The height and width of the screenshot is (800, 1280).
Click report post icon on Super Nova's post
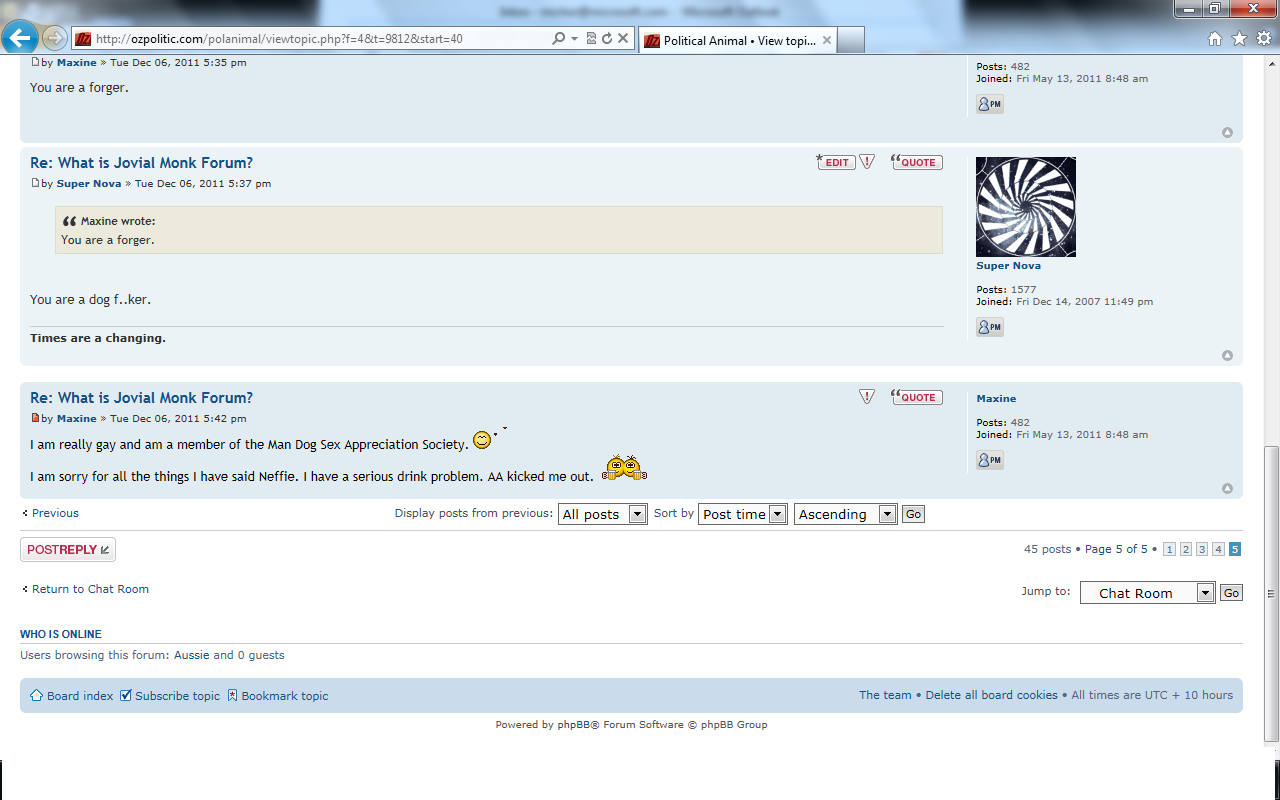point(867,162)
